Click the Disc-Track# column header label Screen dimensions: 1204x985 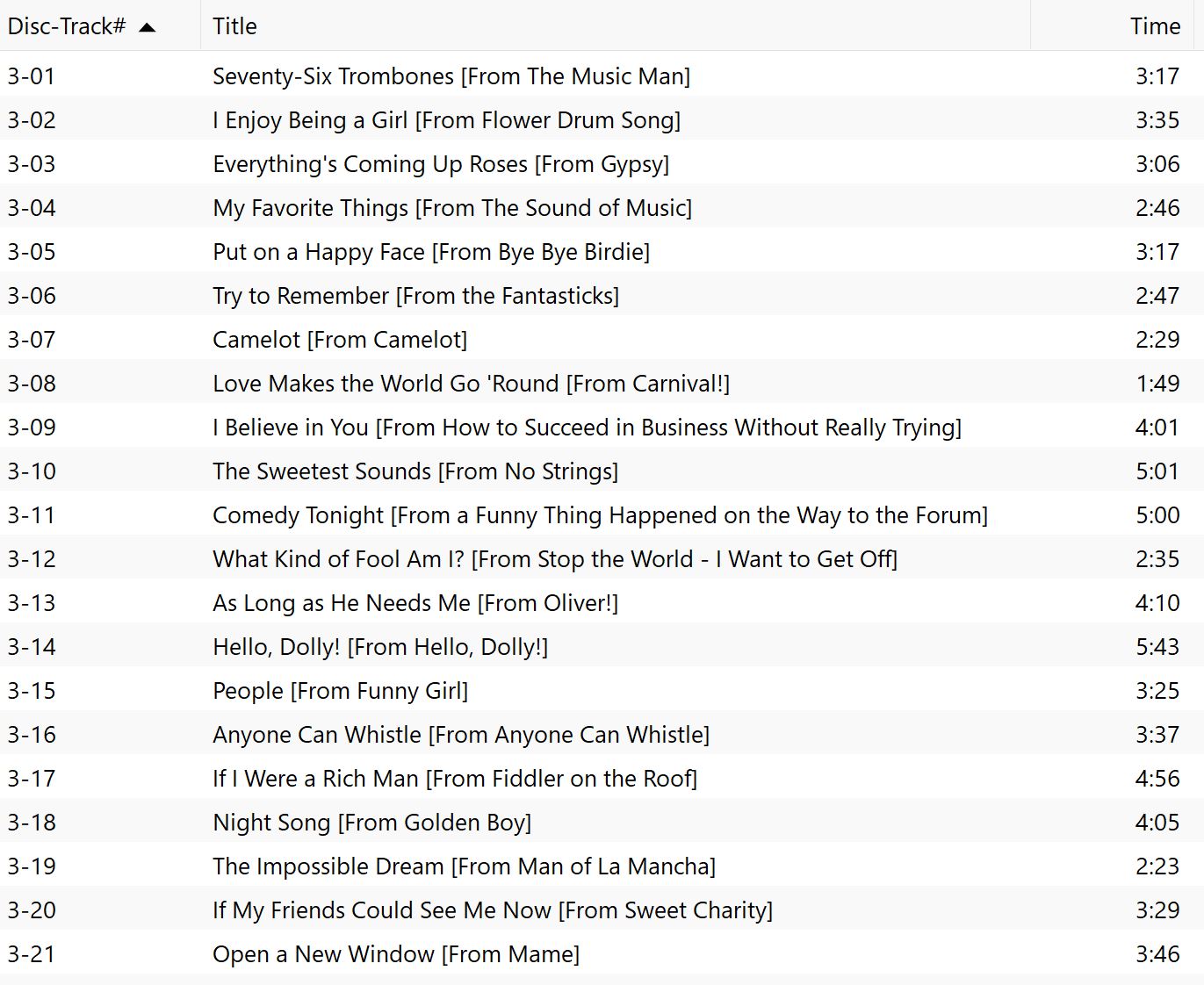point(67,26)
